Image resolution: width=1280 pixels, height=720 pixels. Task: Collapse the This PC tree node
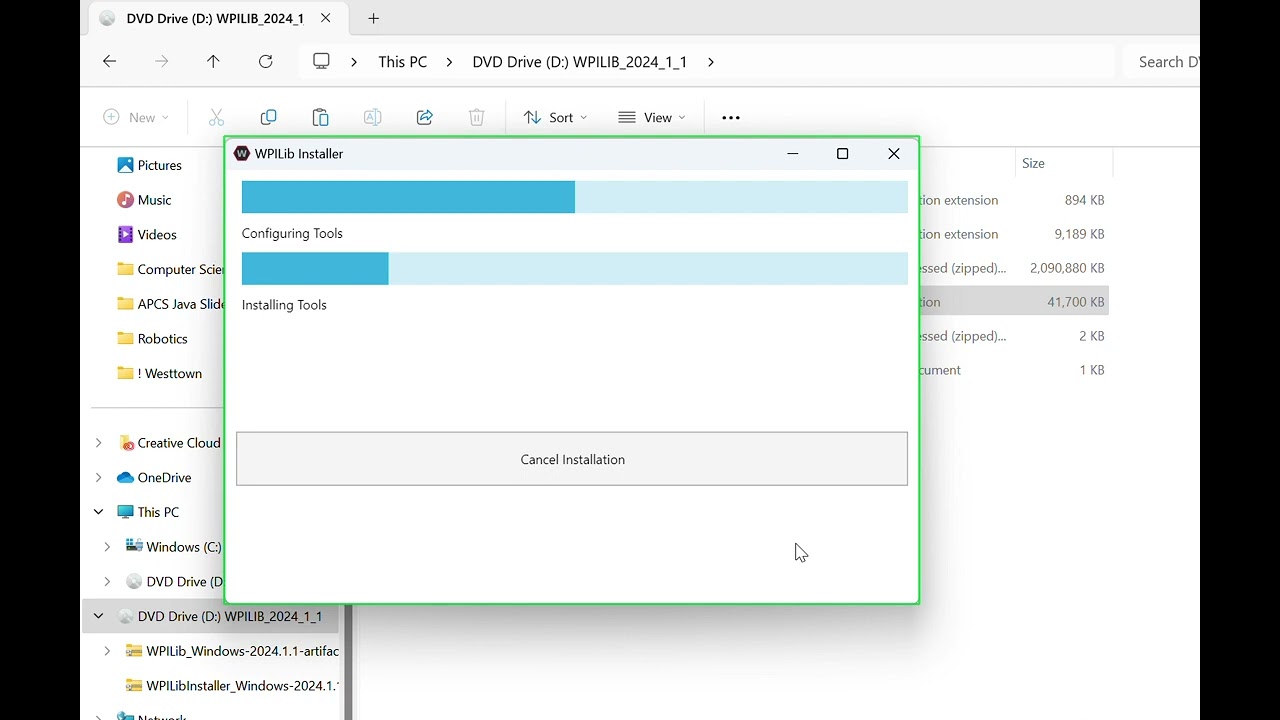[98, 512]
